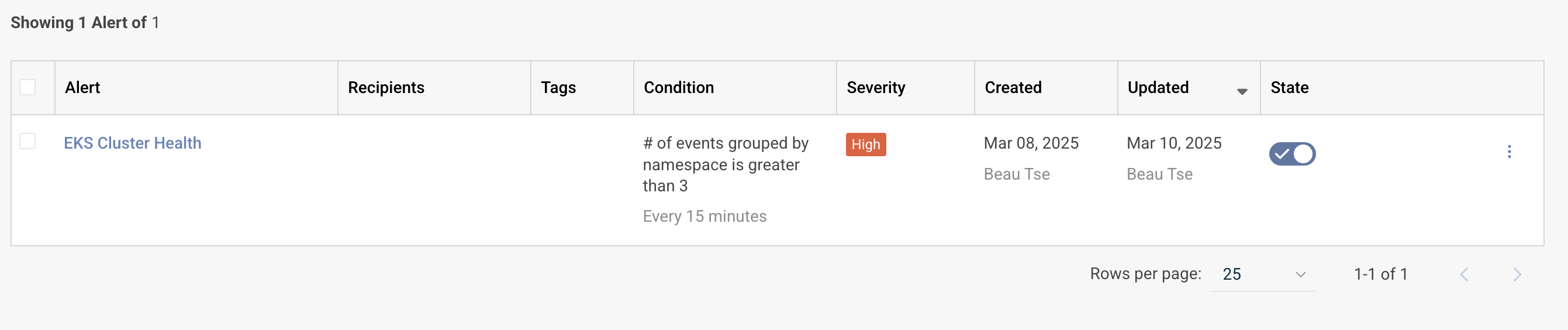Check the select-all alerts checkbox
Viewport: 1568px width, 330px height.
(27, 88)
